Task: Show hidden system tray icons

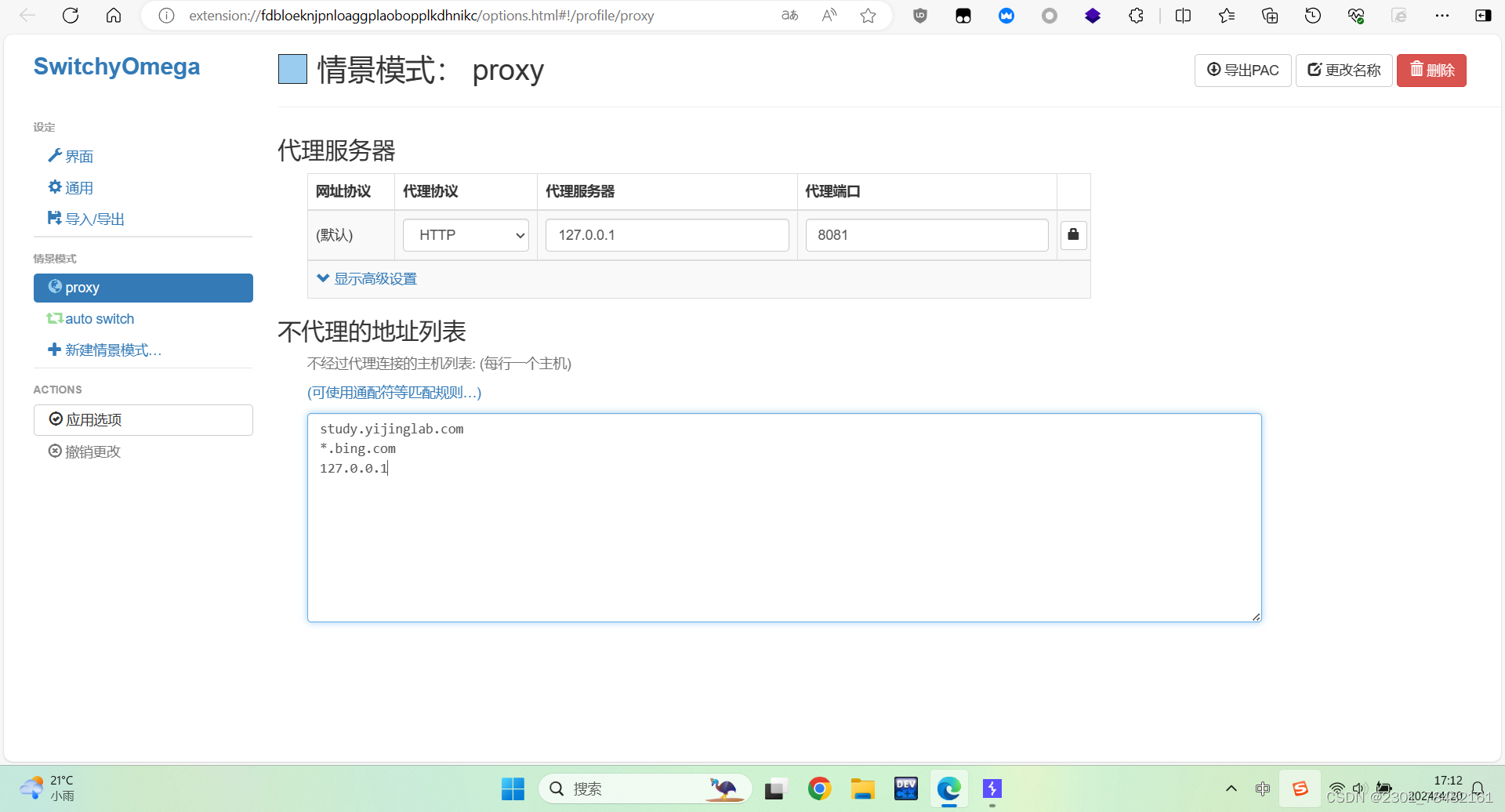Action: (1231, 788)
